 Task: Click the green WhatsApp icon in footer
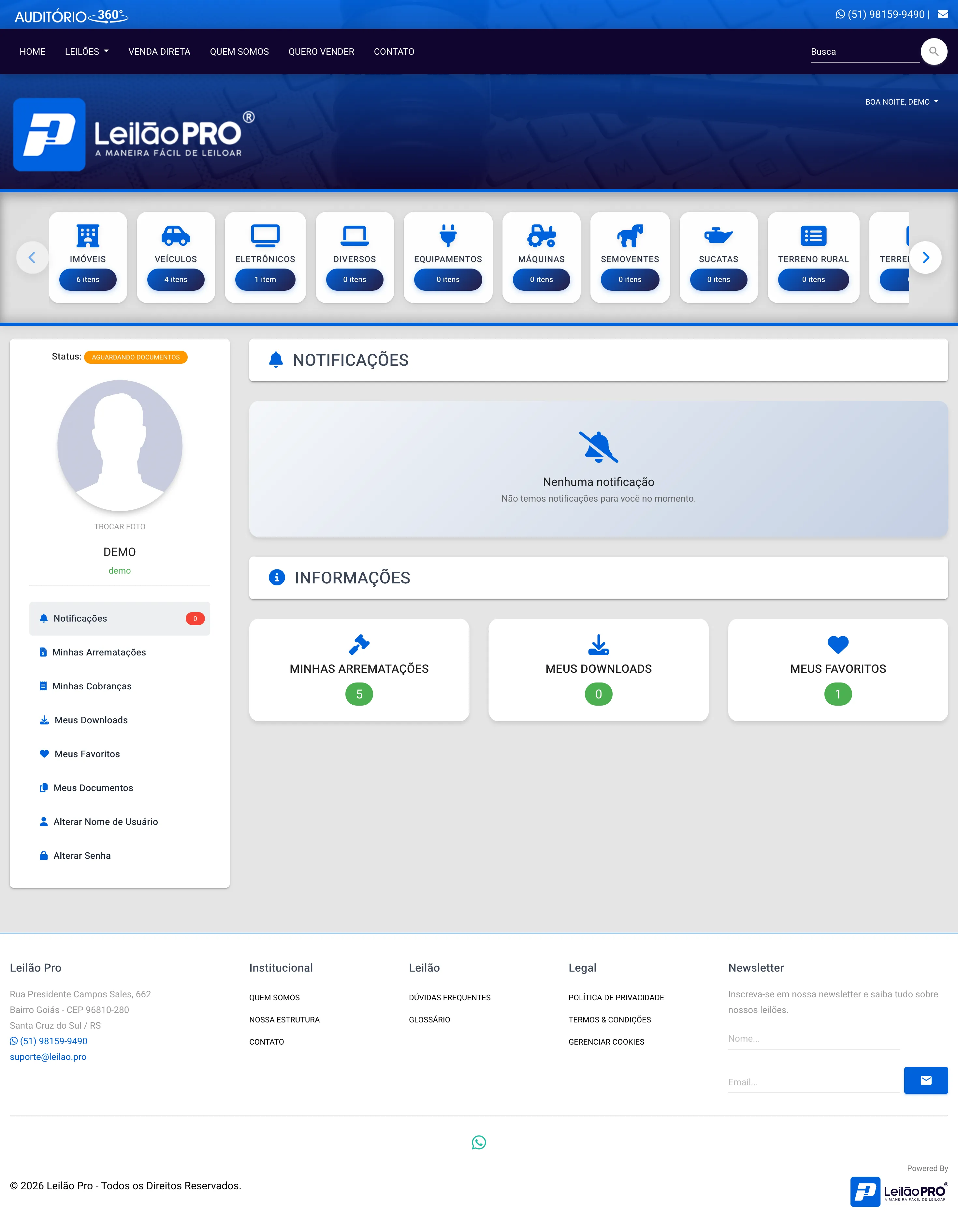point(479,1142)
